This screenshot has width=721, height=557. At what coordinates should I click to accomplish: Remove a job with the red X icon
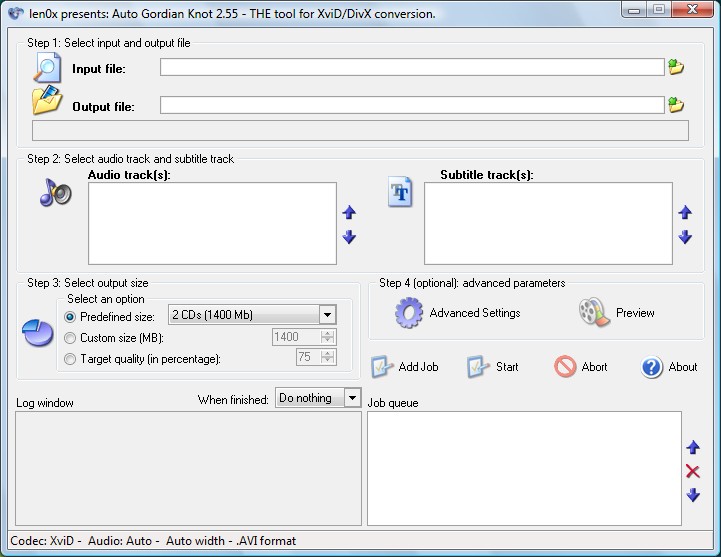[x=692, y=471]
